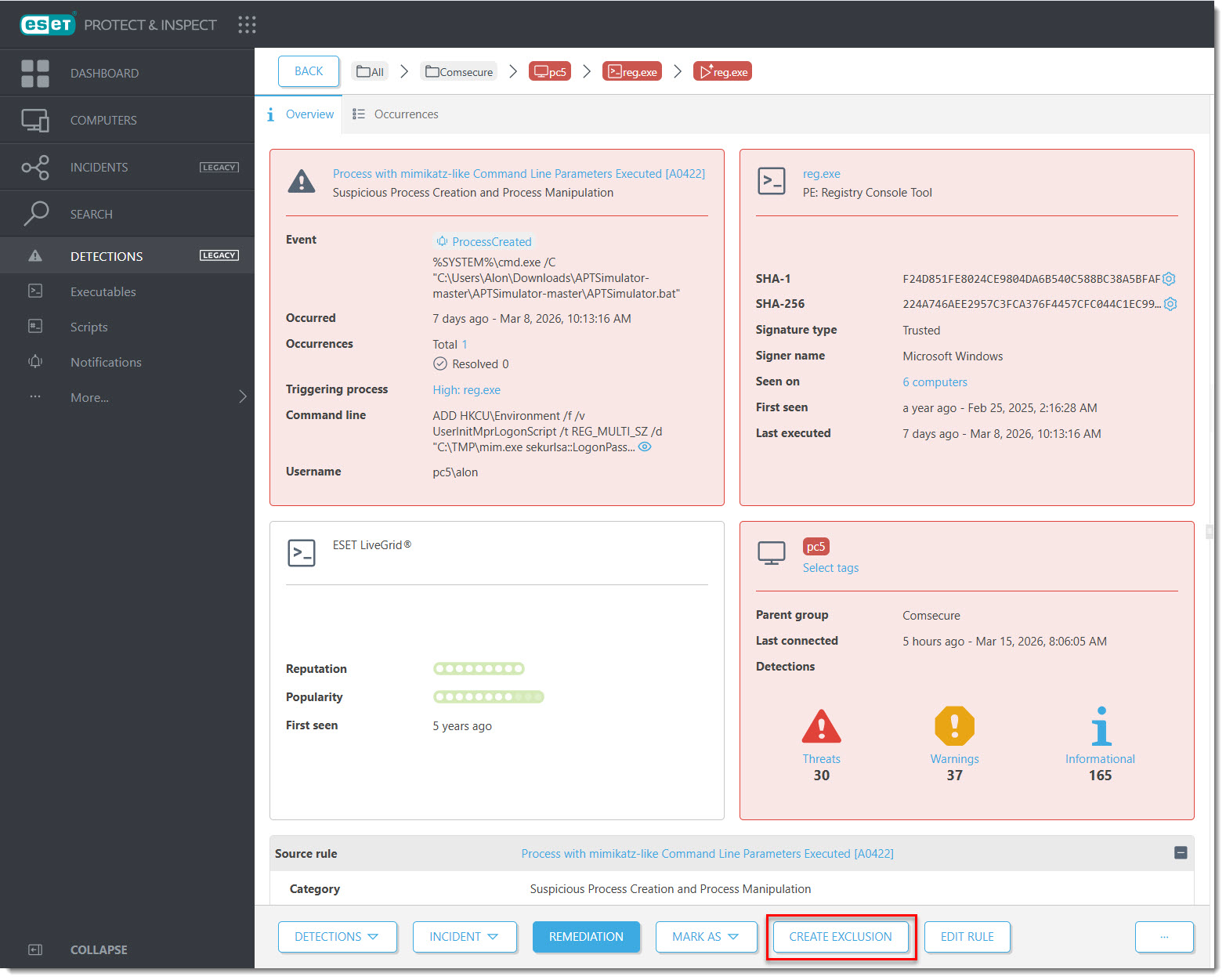Open the Incidents graph icon in sidebar
Viewport: 1226px width, 980px height.
(x=35, y=167)
